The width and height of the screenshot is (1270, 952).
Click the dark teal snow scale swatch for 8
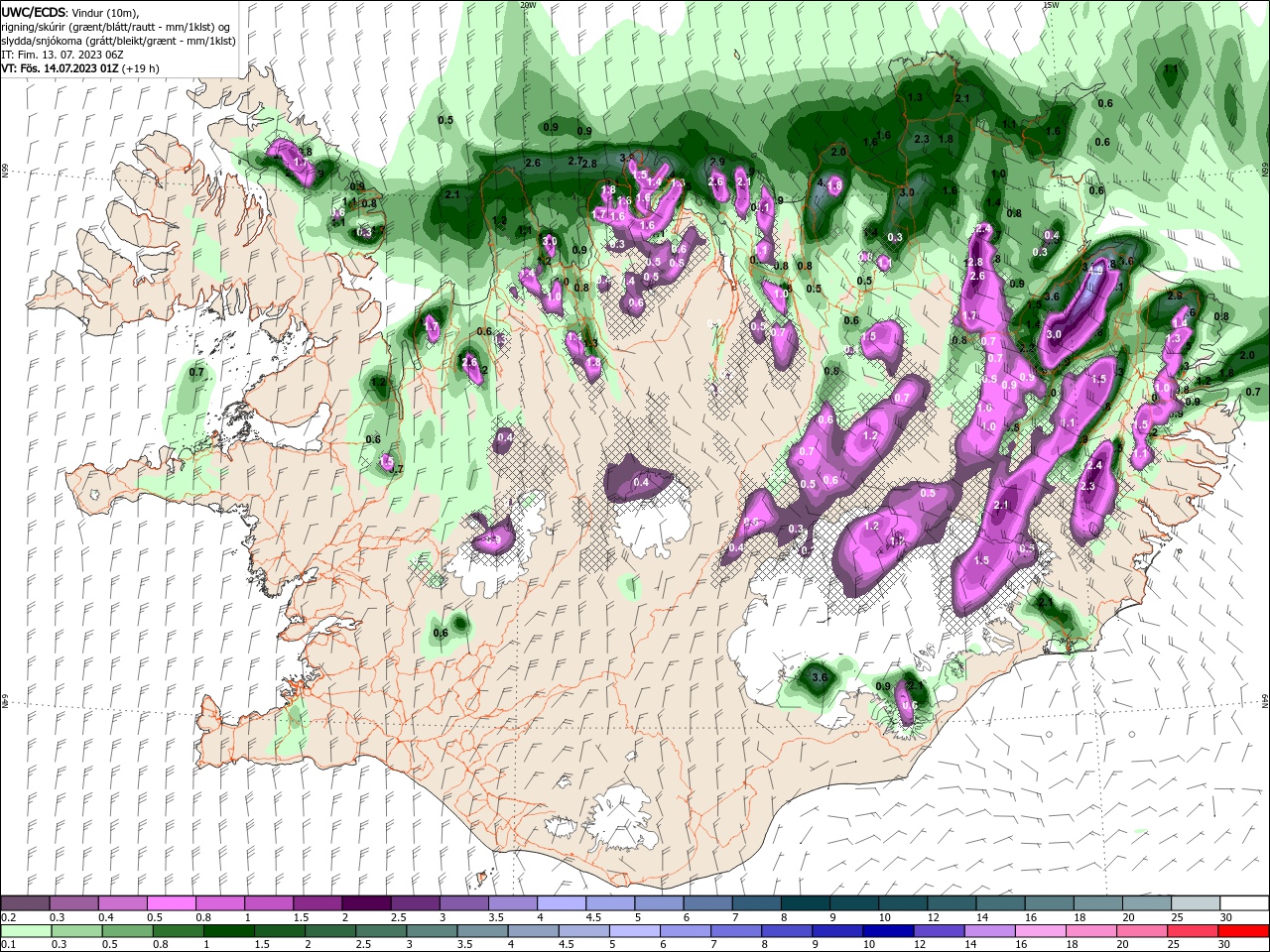coord(806,903)
